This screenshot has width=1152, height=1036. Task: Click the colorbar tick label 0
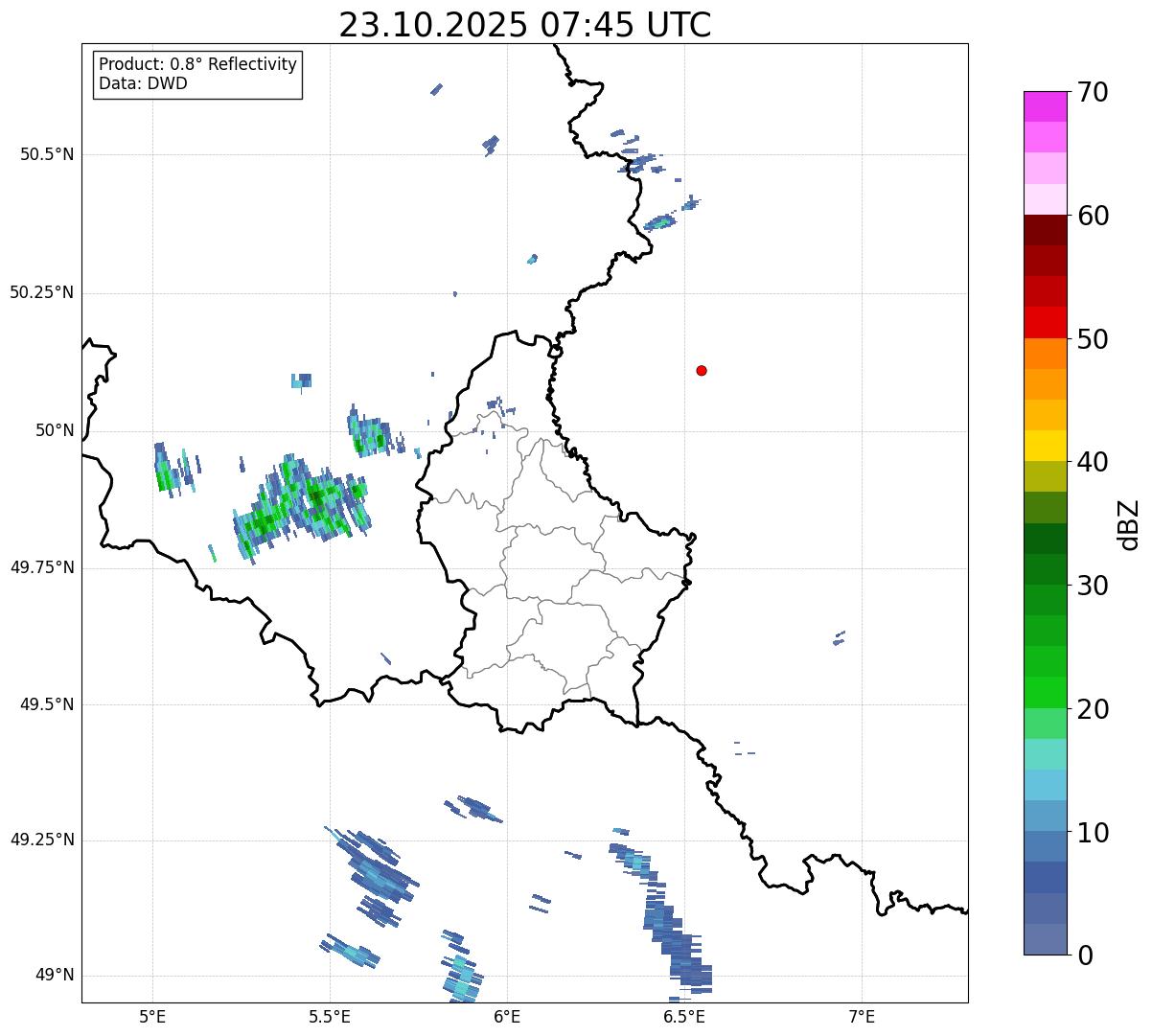1085,955
